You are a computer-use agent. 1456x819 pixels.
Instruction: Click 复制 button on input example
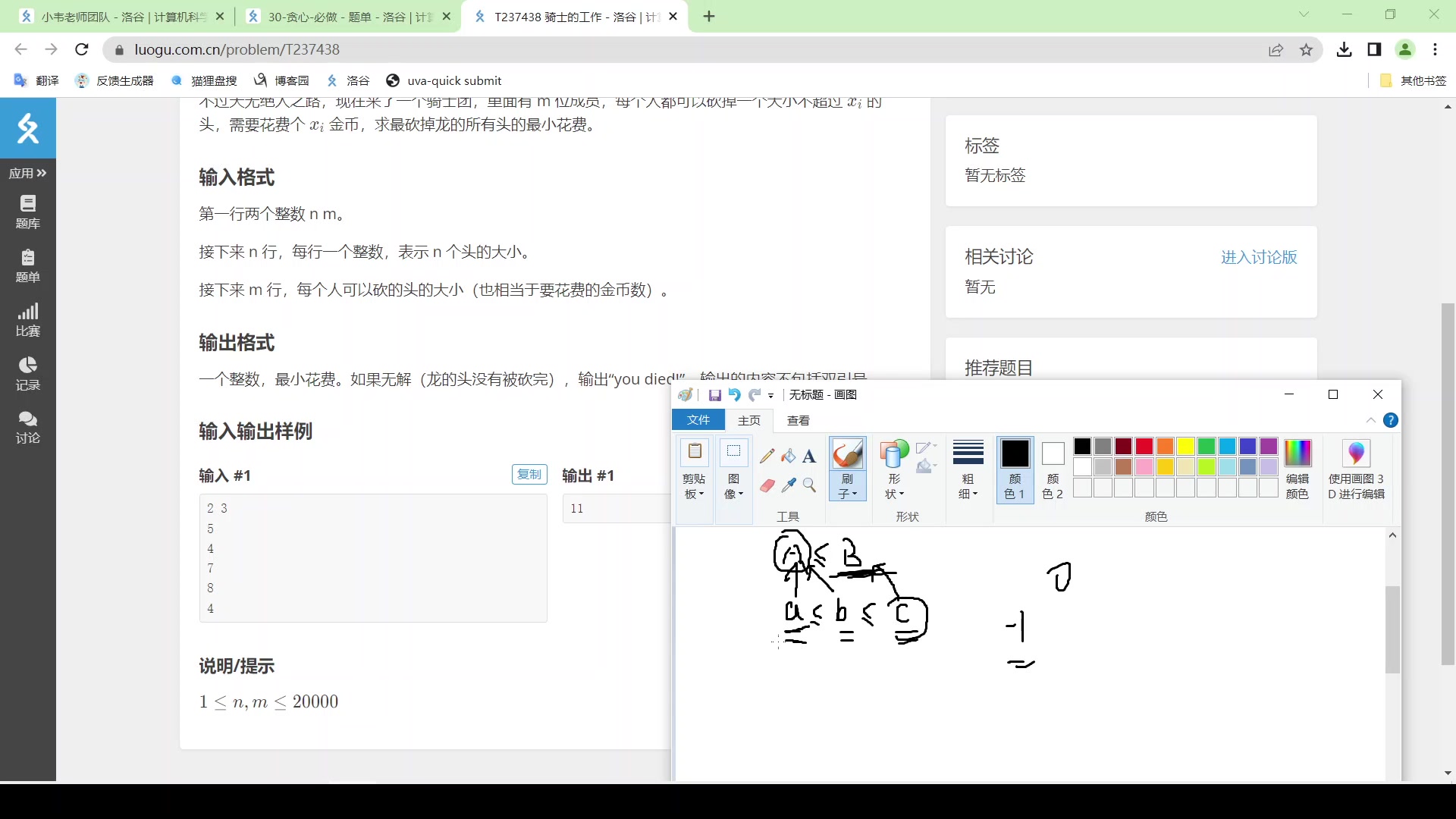tap(528, 474)
